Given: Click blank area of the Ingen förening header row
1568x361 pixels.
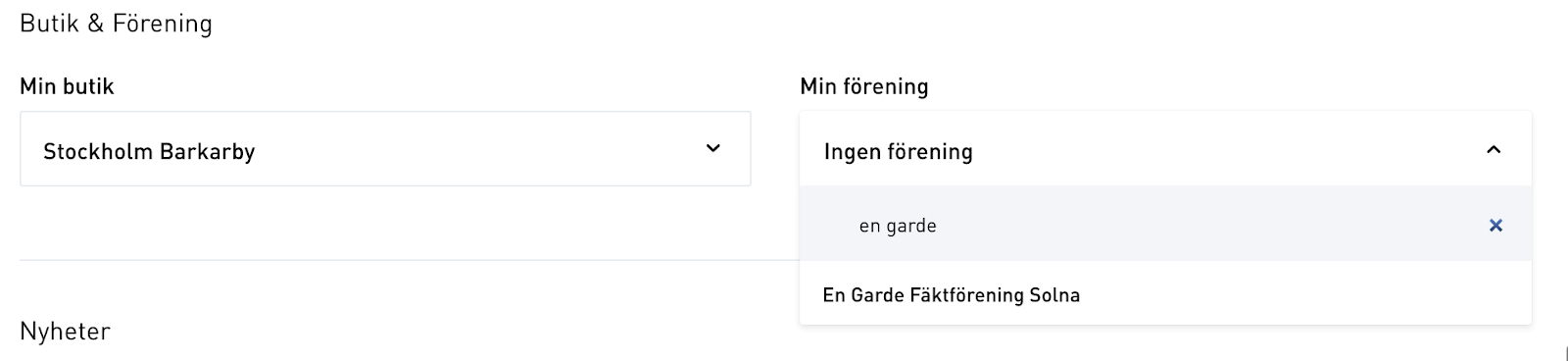Looking at the screenshot, I should point(1225,150).
